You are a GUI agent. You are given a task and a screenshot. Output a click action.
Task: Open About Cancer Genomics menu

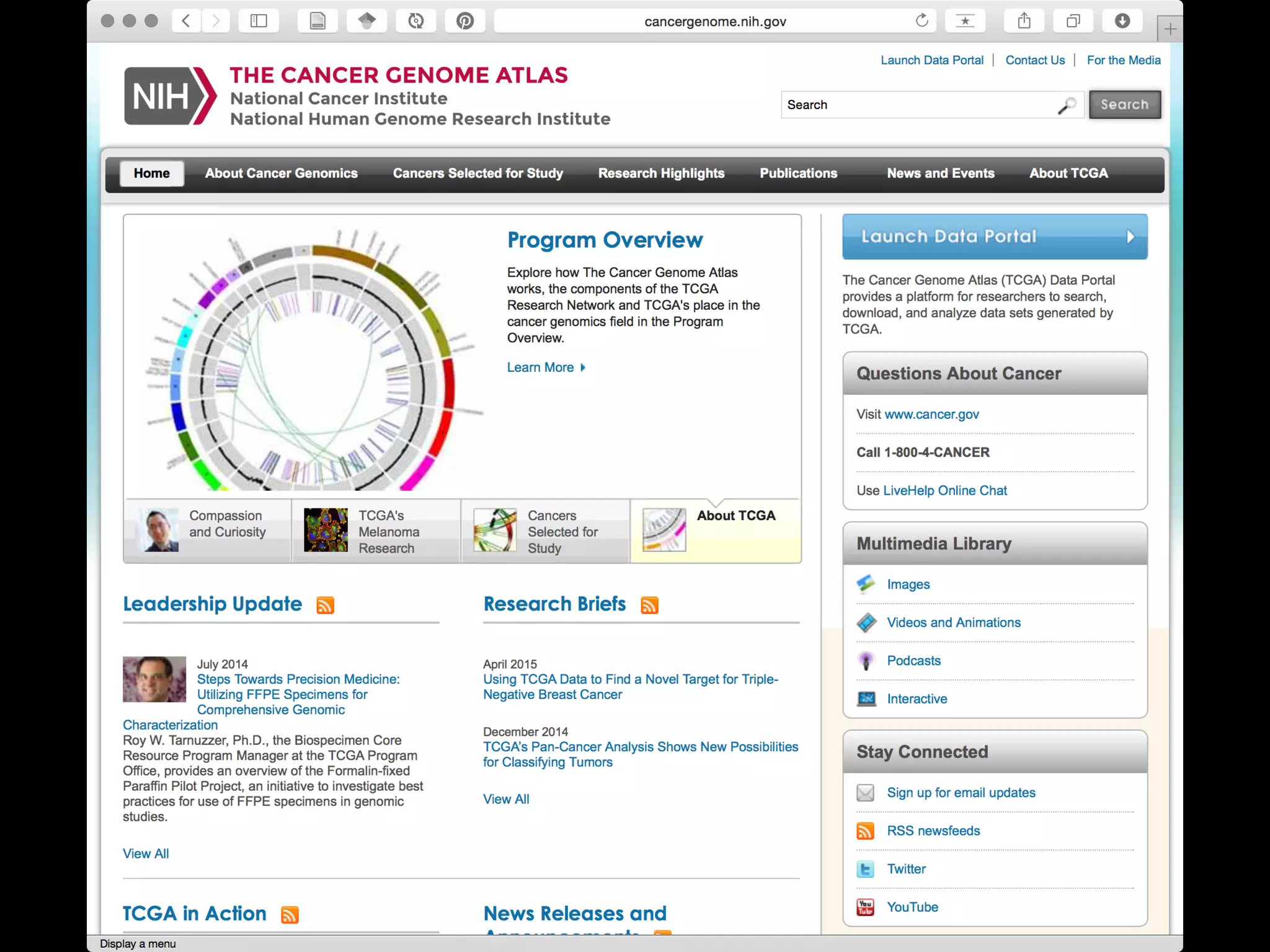[281, 174]
